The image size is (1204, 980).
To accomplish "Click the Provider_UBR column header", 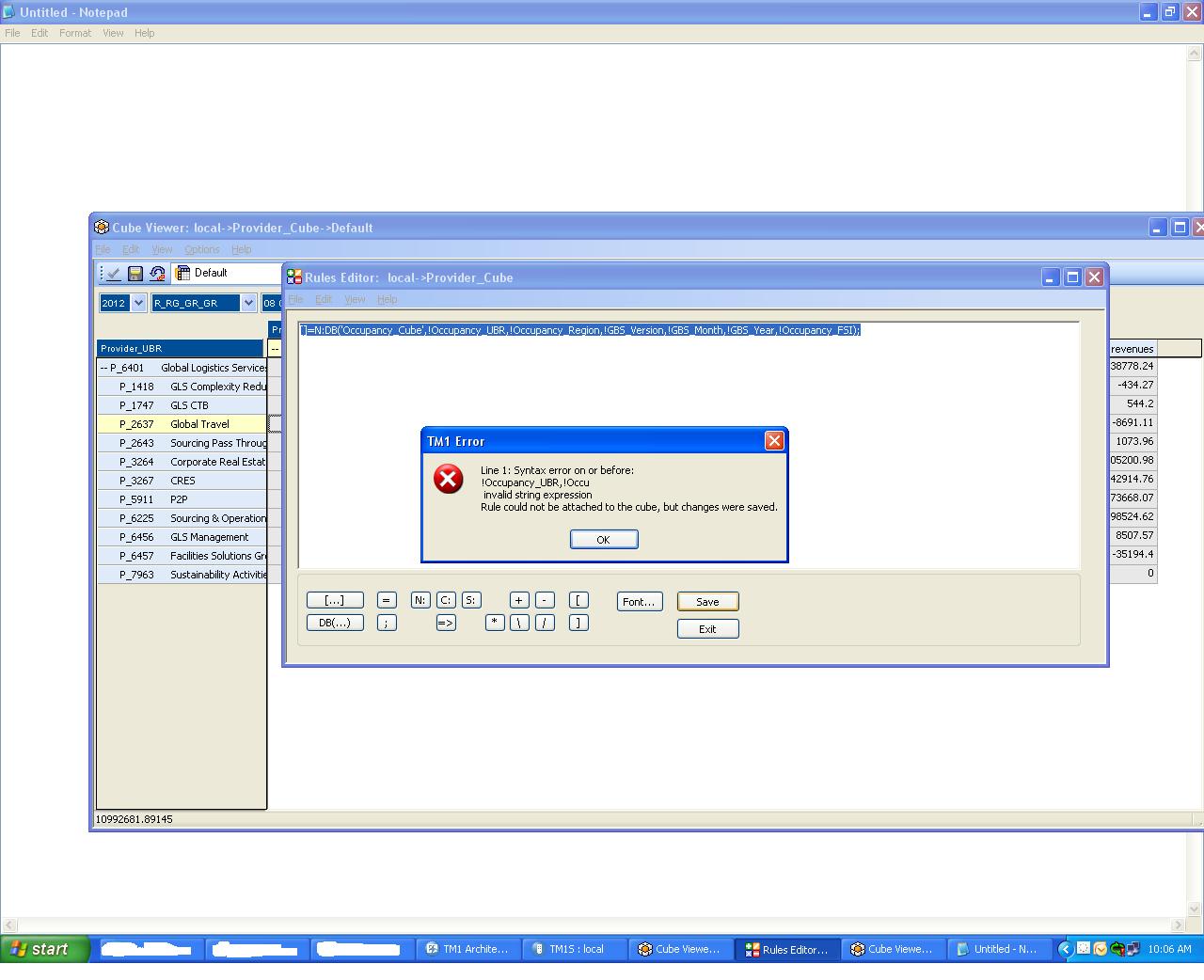I will coord(181,348).
